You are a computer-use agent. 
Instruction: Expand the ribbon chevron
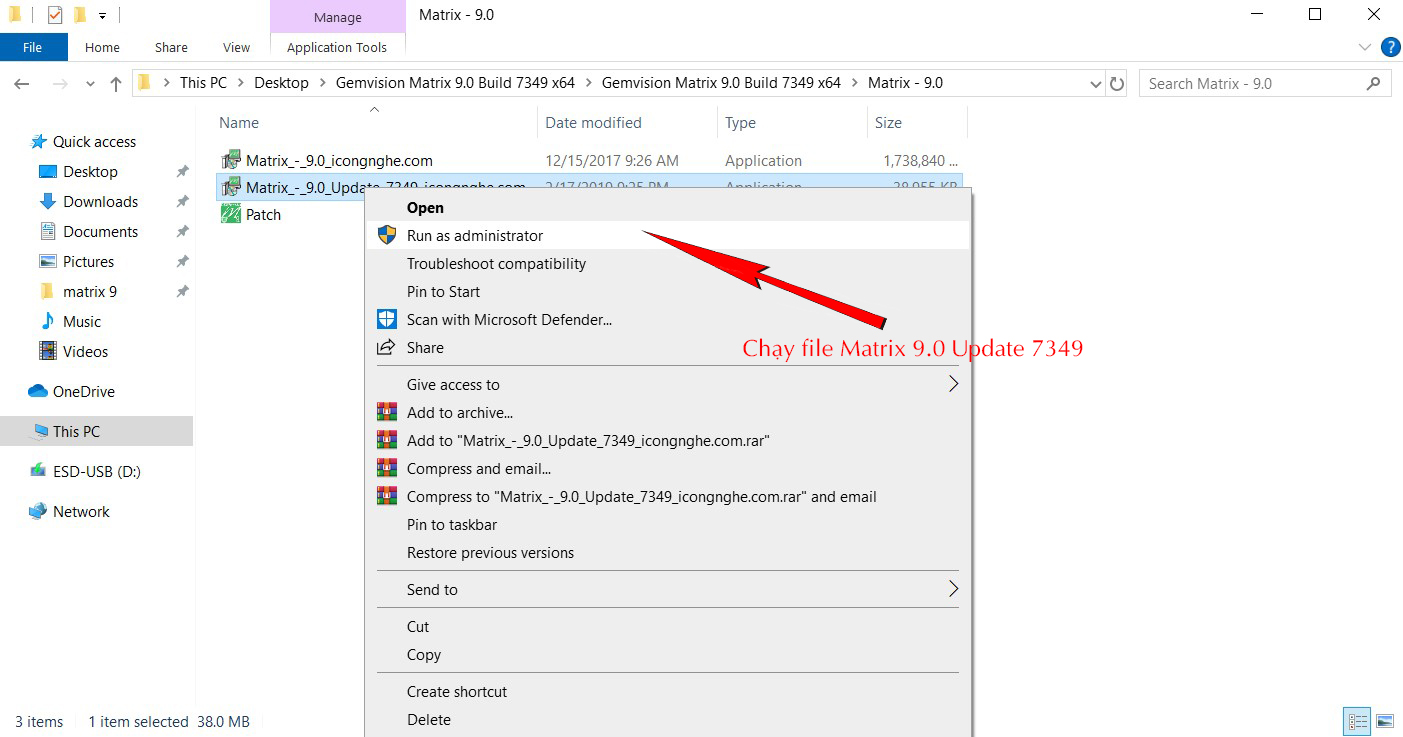pyautogui.click(x=1365, y=47)
